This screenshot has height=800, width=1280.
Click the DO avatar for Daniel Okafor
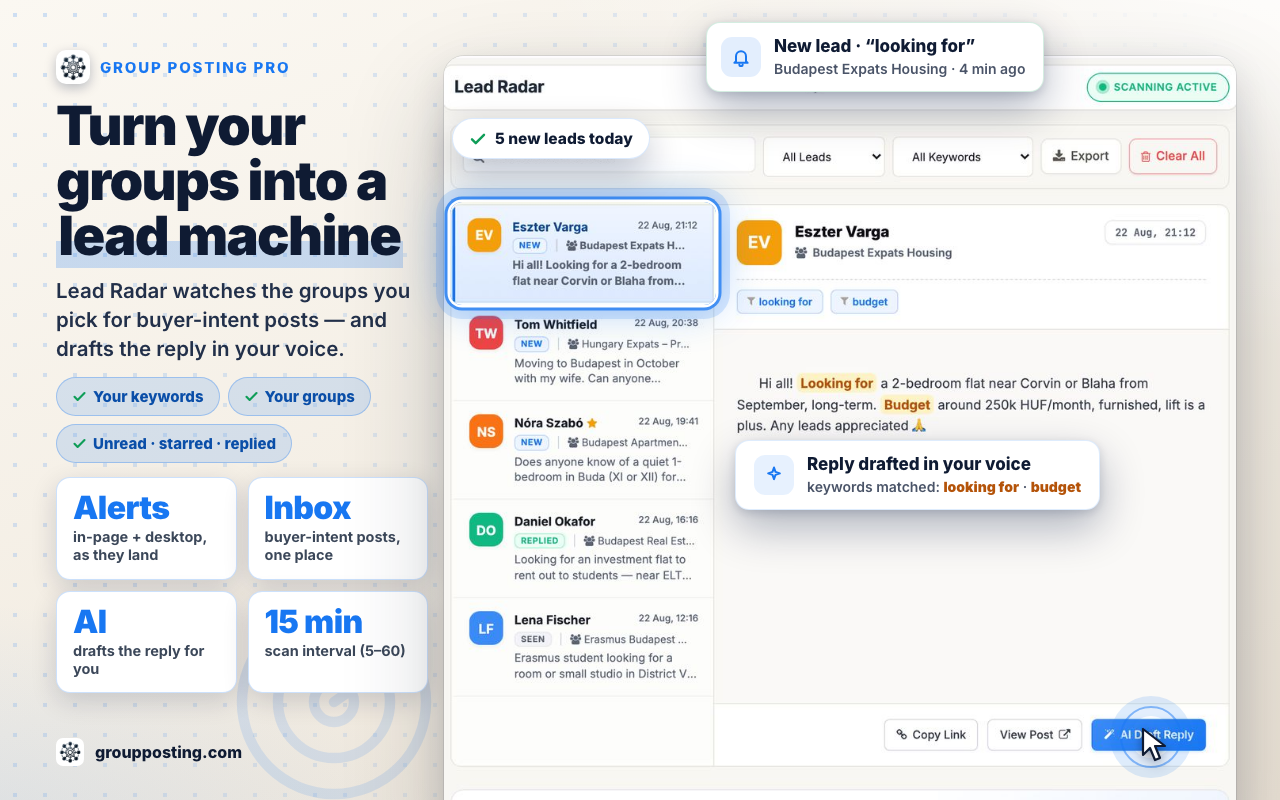pyautogui.click(x=486, y=530)
